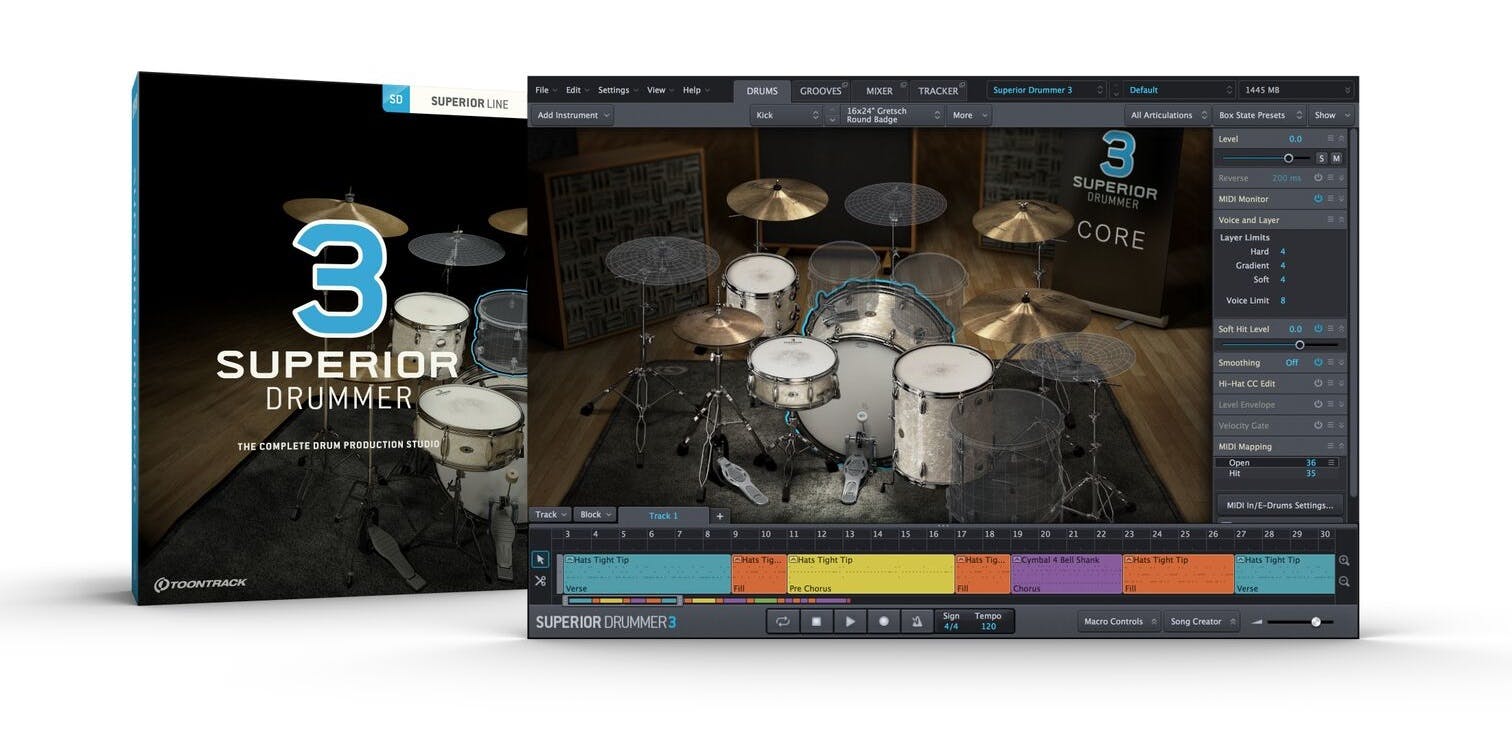Open the All Articulations dropdown
Viewport: 1512px width, 751px height.
click(x=1166, y=115)
